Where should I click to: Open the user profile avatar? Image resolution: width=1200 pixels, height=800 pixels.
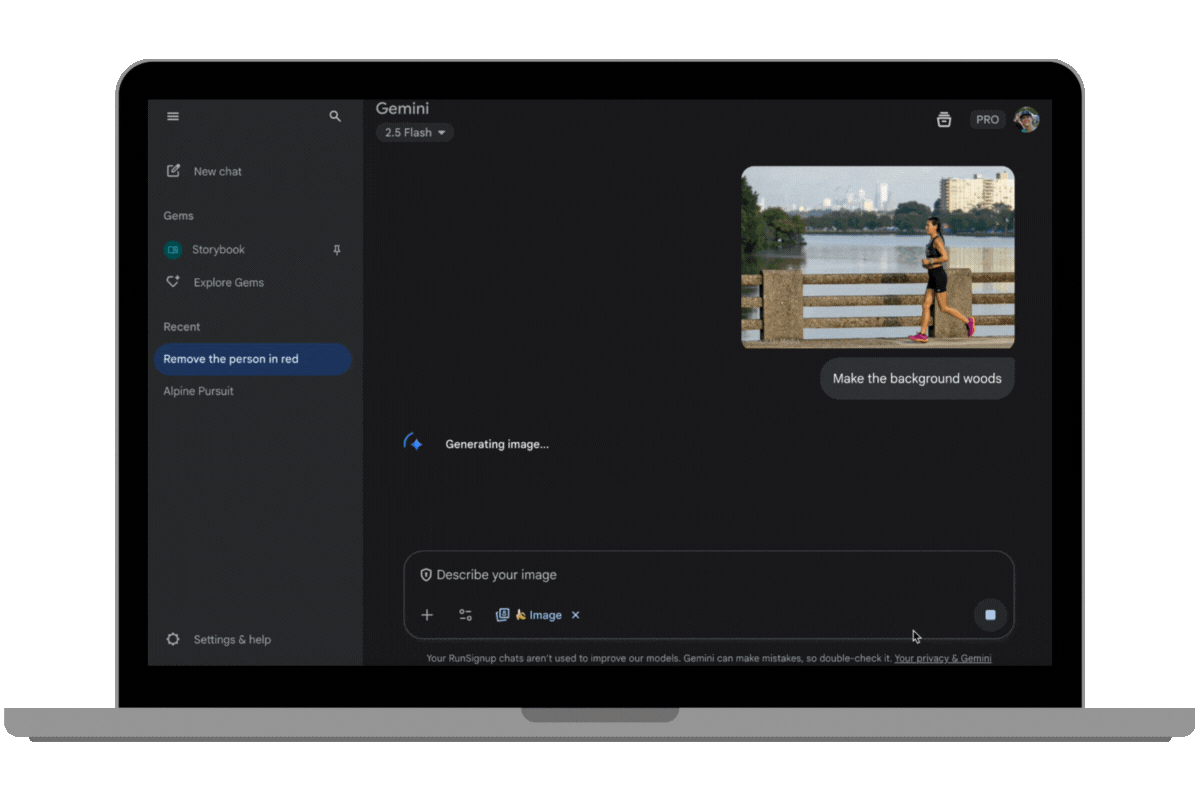[x=1026, y=119]
